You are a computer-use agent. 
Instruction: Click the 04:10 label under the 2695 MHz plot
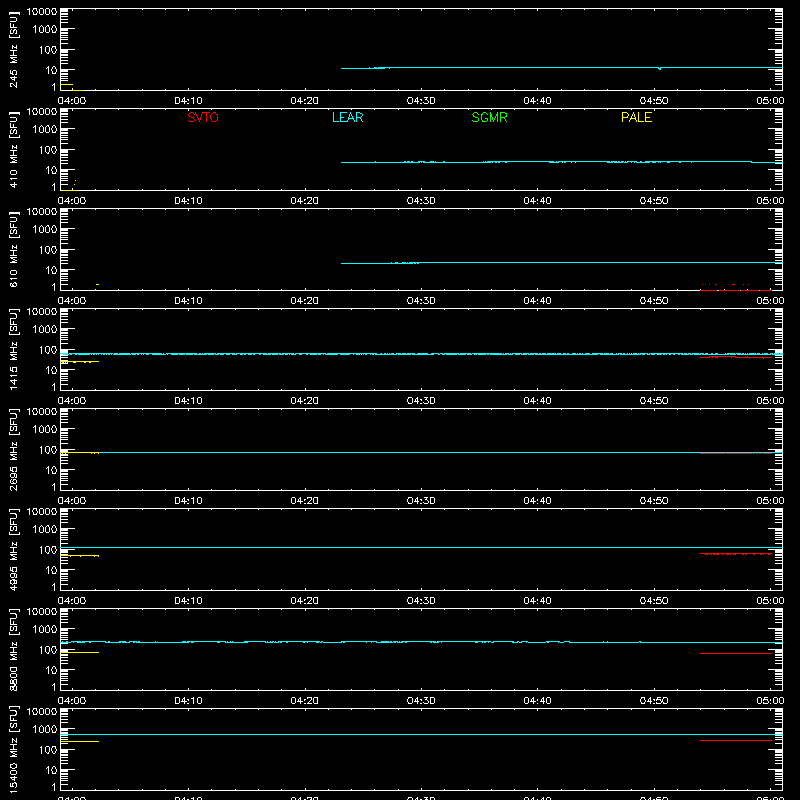[188, 501]
